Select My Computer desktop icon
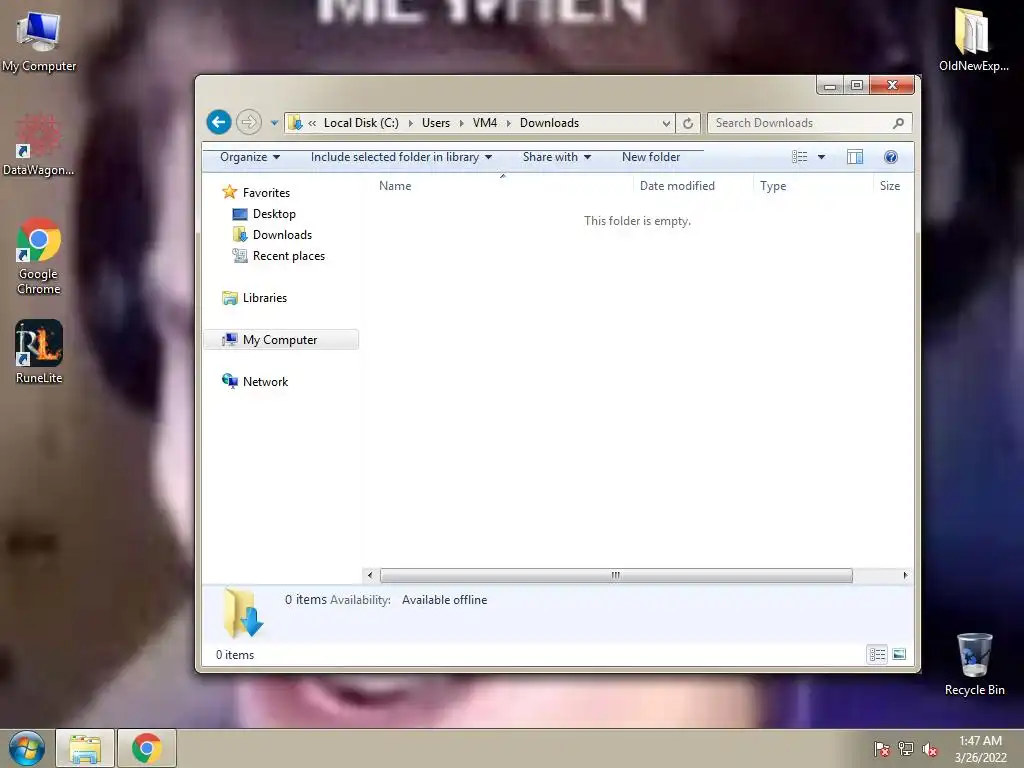The height and width of the screenshot is (768, 1024). point(39,41)
